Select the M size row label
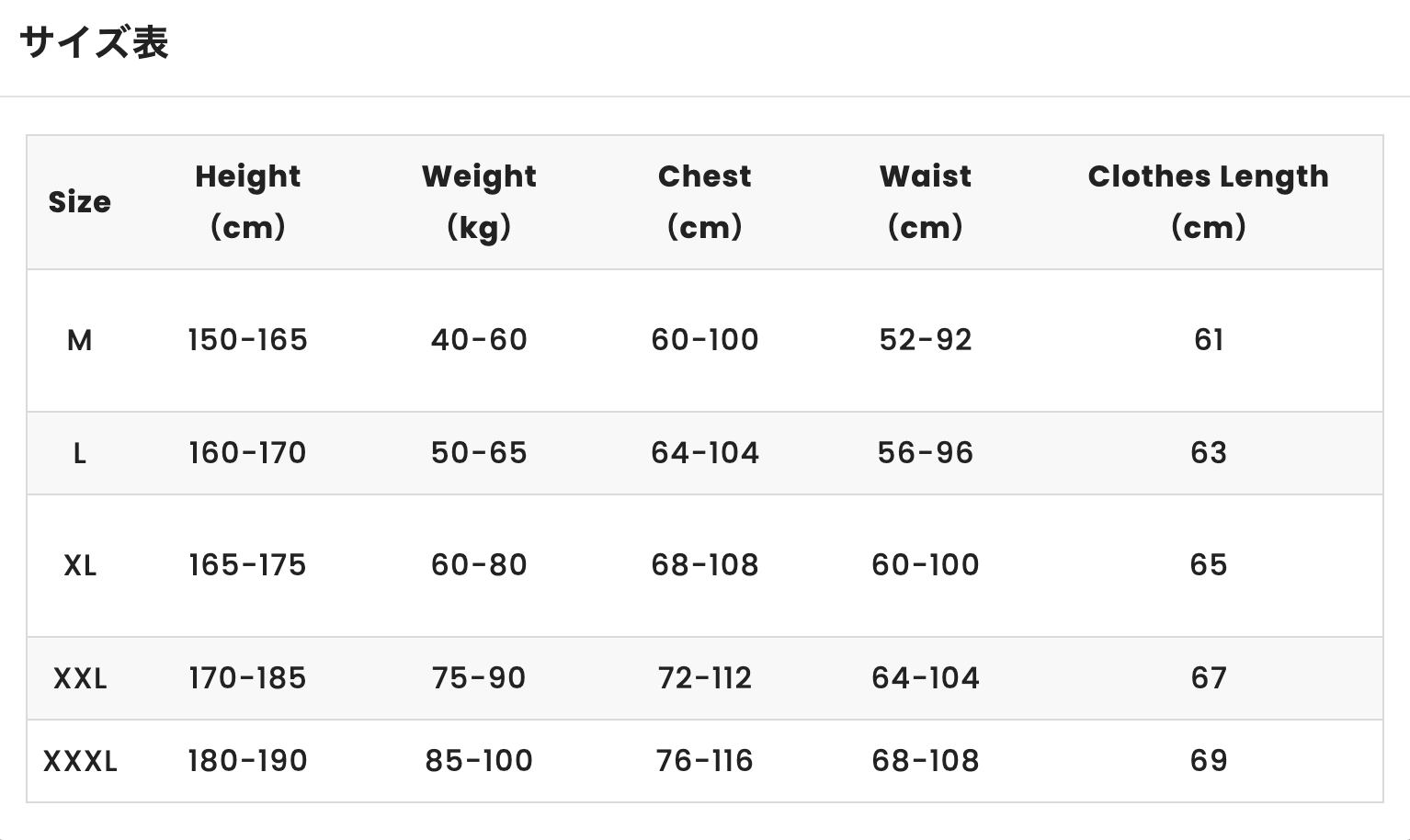 coord(80,341)
